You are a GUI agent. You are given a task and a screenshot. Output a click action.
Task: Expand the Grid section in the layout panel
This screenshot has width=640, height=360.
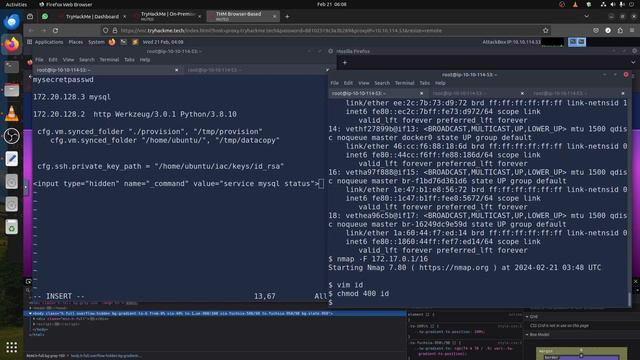click(527, 317)
